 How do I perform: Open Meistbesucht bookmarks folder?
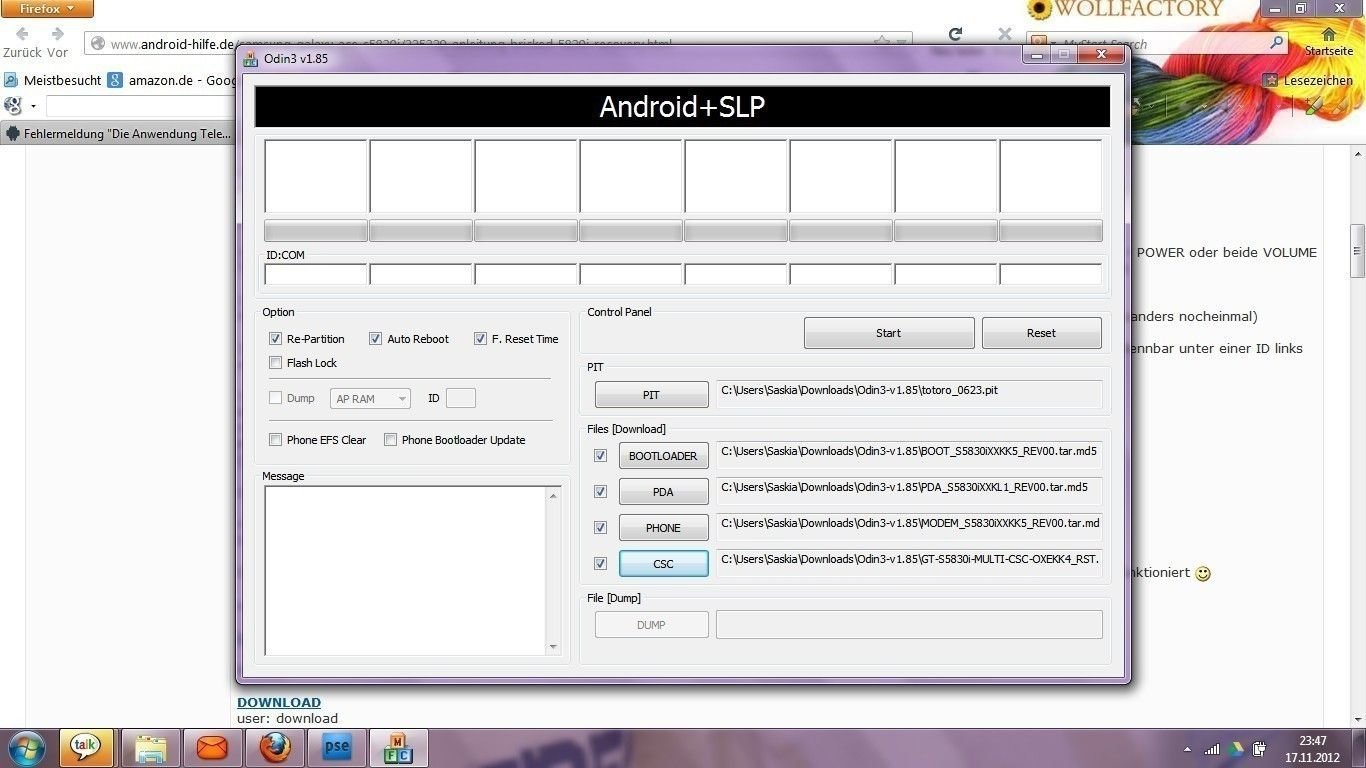click(x=52, y=80)
